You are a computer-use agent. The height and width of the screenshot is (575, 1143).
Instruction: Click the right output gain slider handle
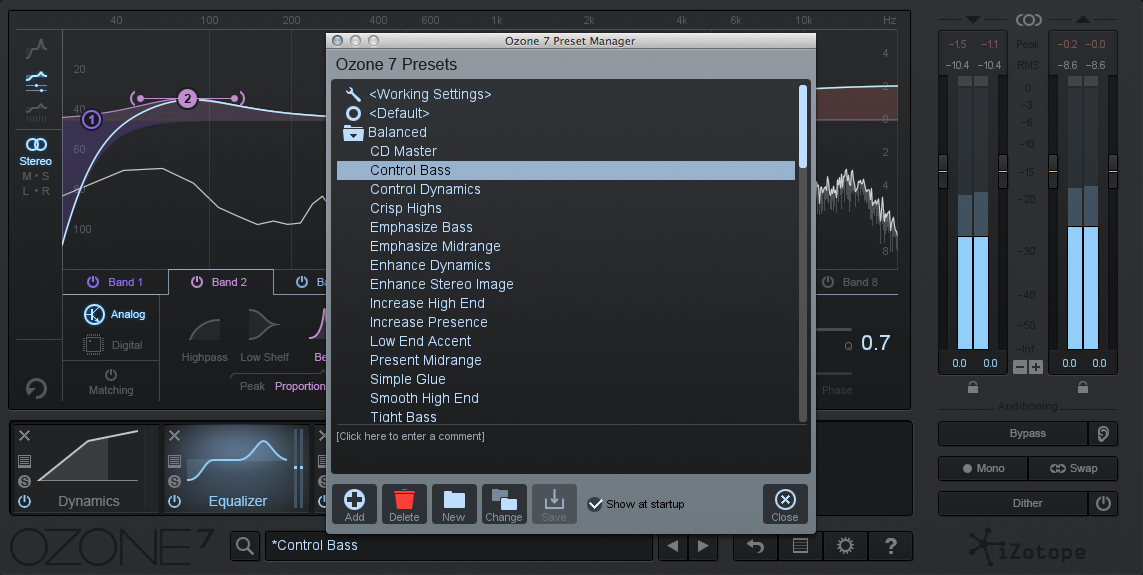pyautogui.click(x=1112, y=171)
